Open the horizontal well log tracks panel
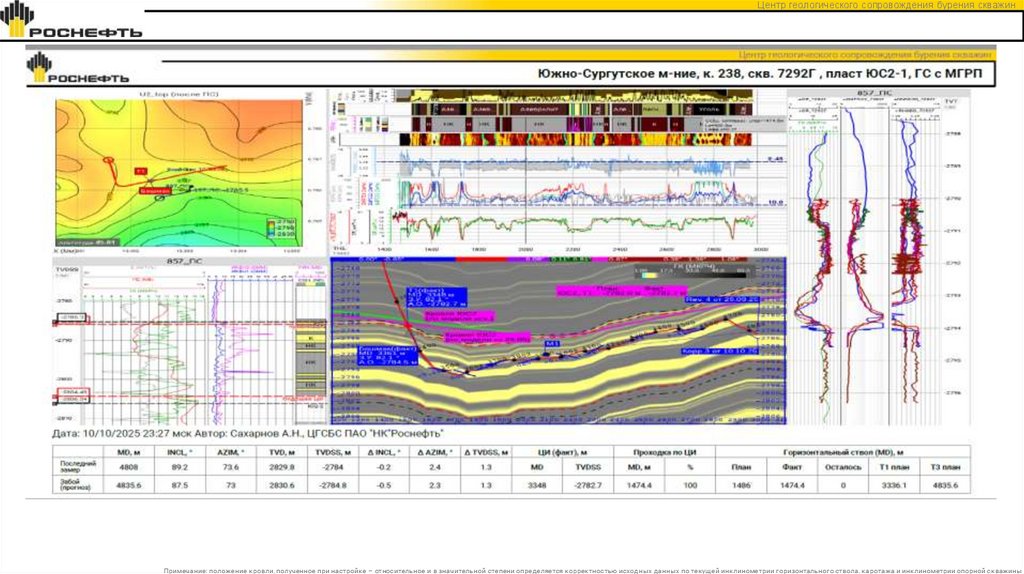 [x=558, y=172]
